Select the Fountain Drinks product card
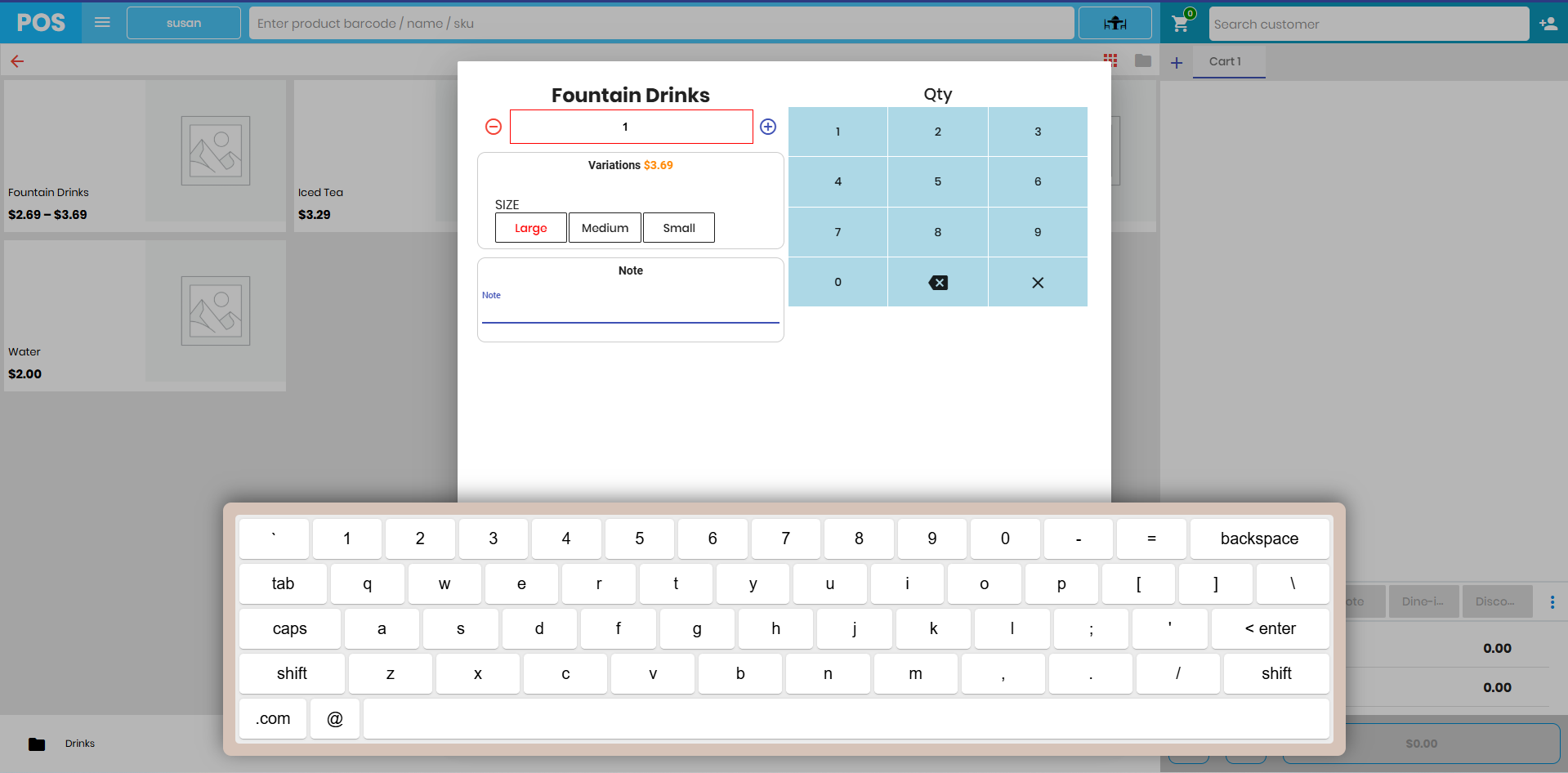This screenshot has height=773, width=1568. click(145, 156)
